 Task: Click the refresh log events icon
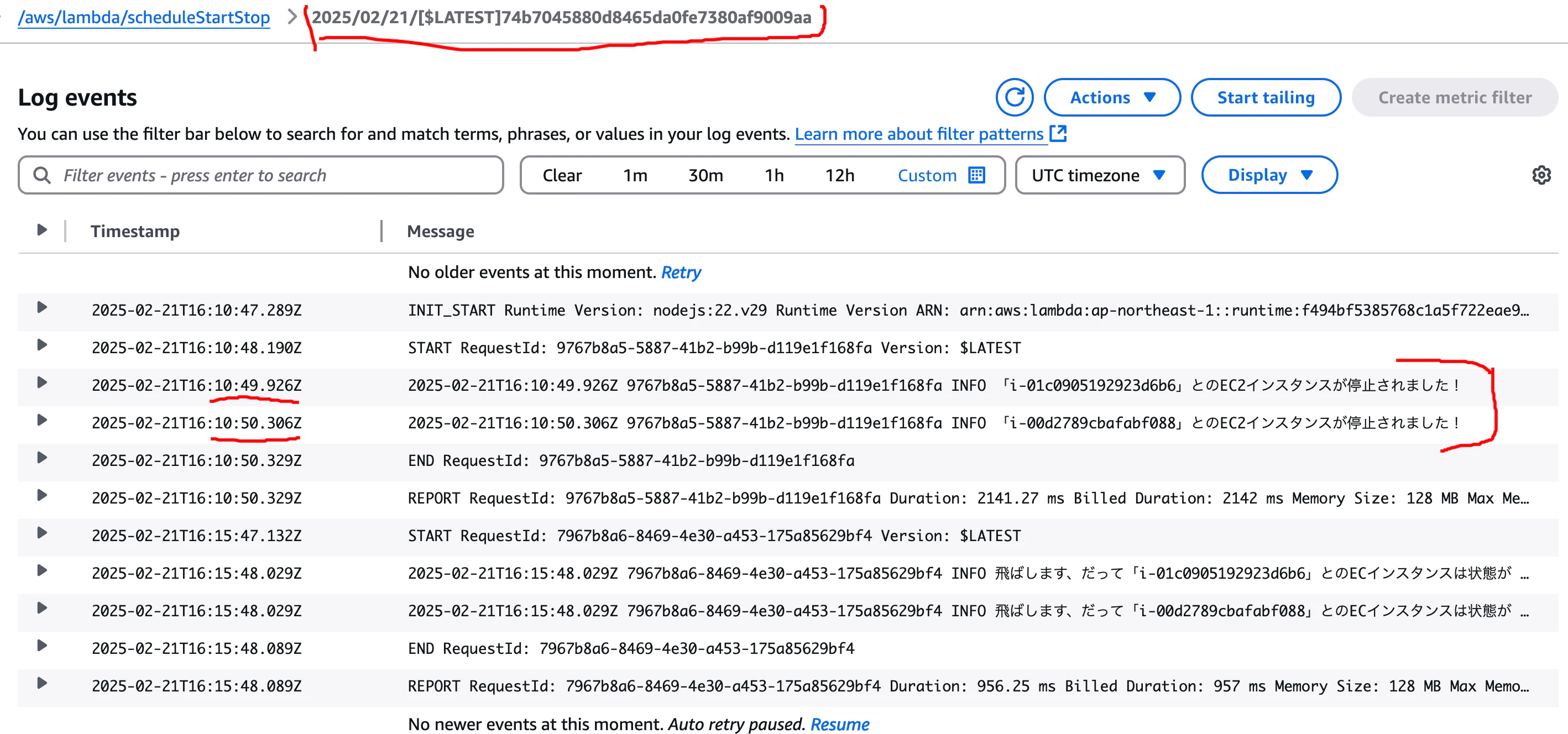1014,97
